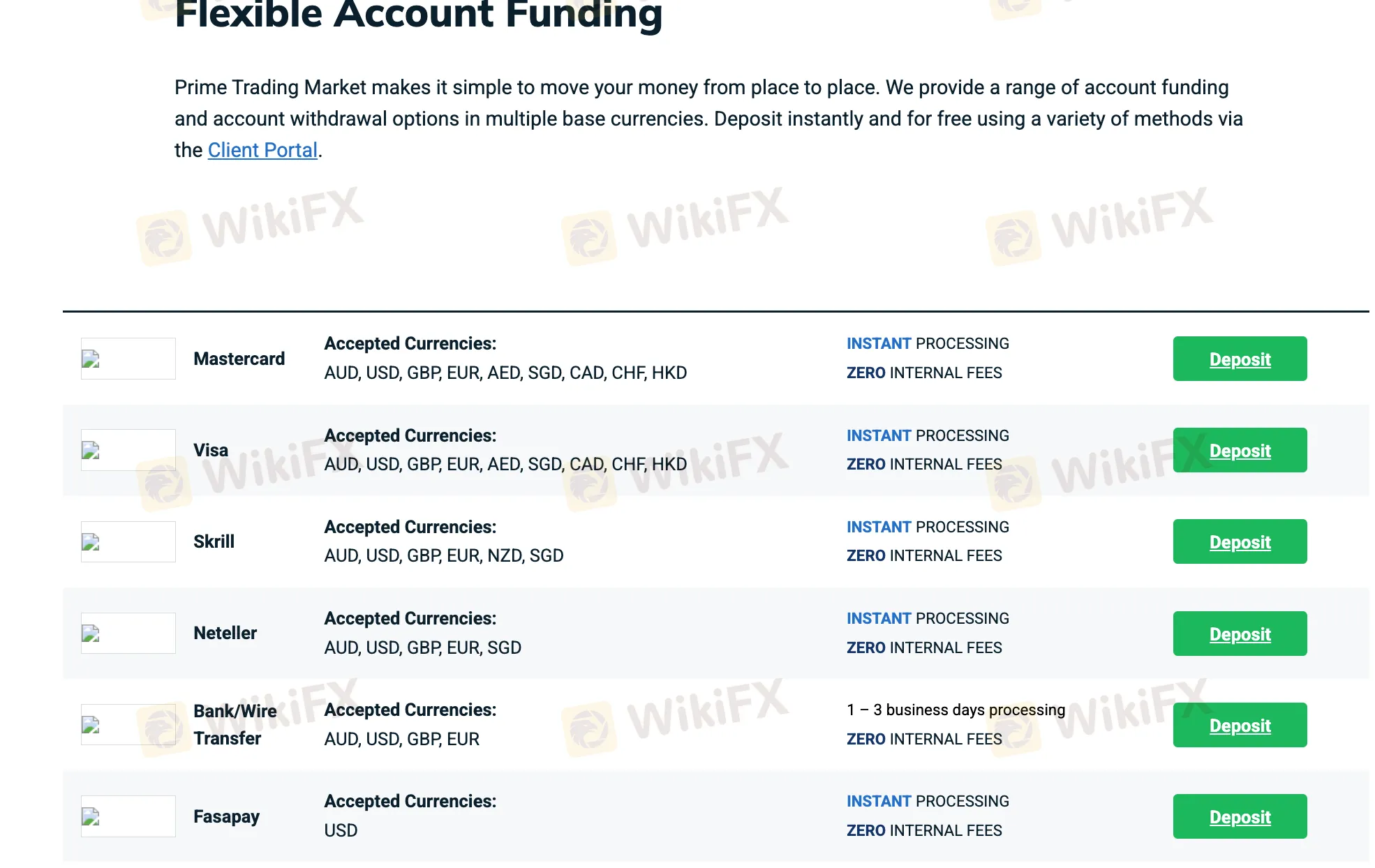
Task: Click the Neteller method label
Action: point(225,633)
